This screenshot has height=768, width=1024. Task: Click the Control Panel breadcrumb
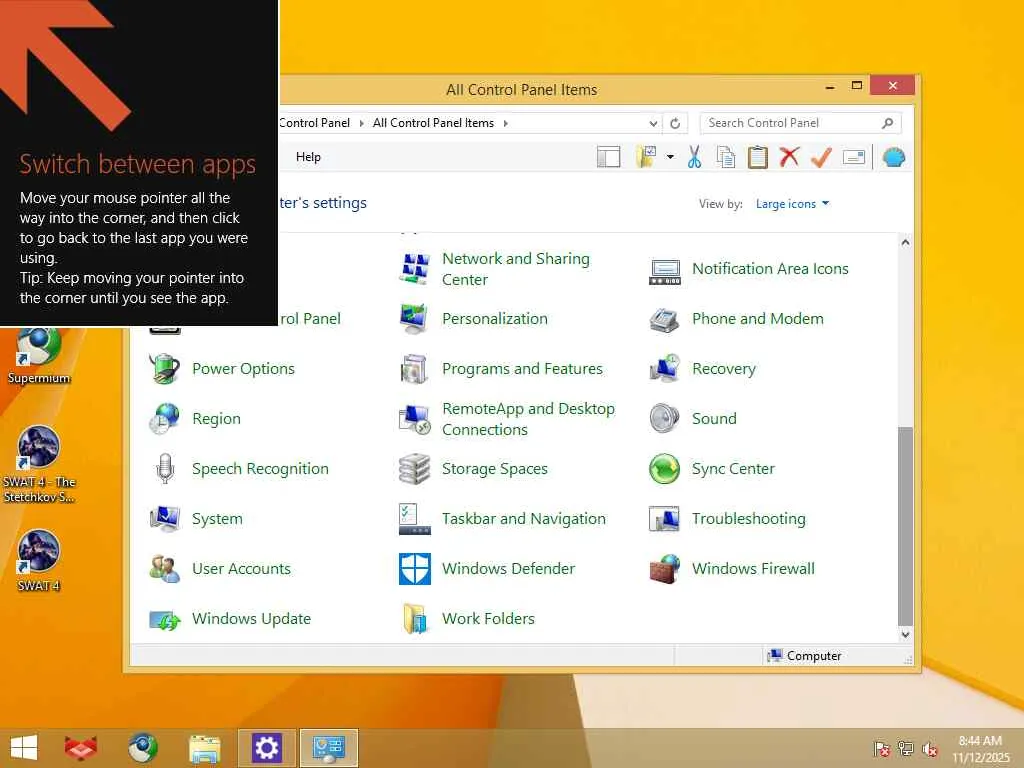pyautogui.click(x=314, y=123)
